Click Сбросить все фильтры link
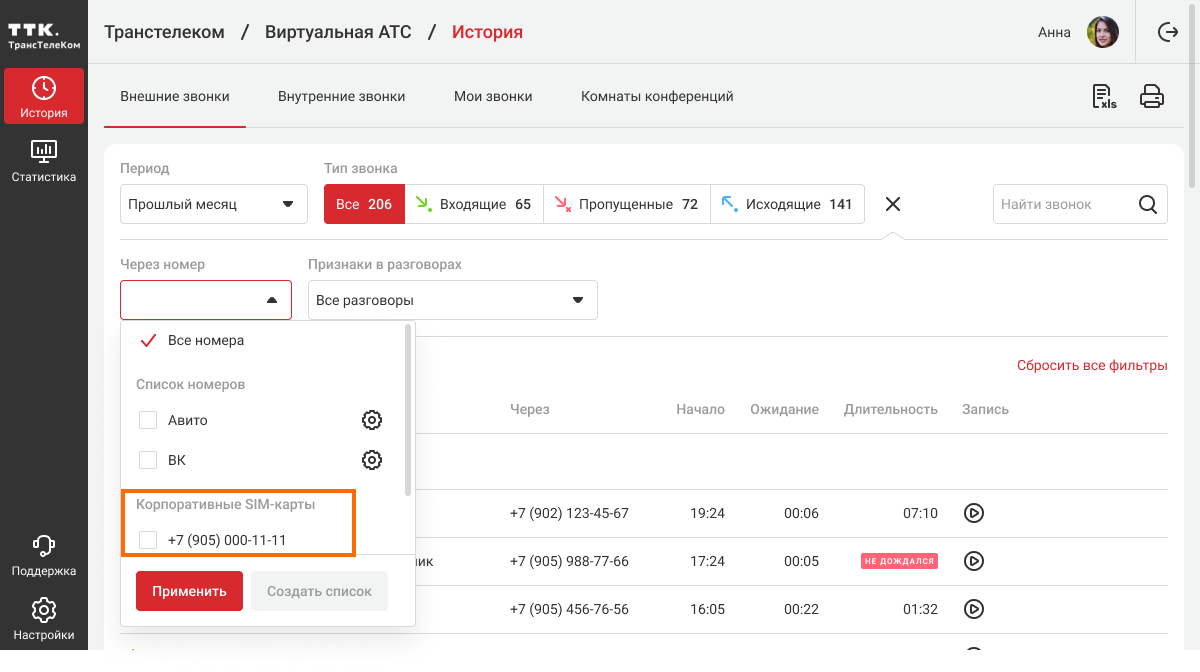The height and width of the screenshot is (672, 1200). tap(1092, 366)
